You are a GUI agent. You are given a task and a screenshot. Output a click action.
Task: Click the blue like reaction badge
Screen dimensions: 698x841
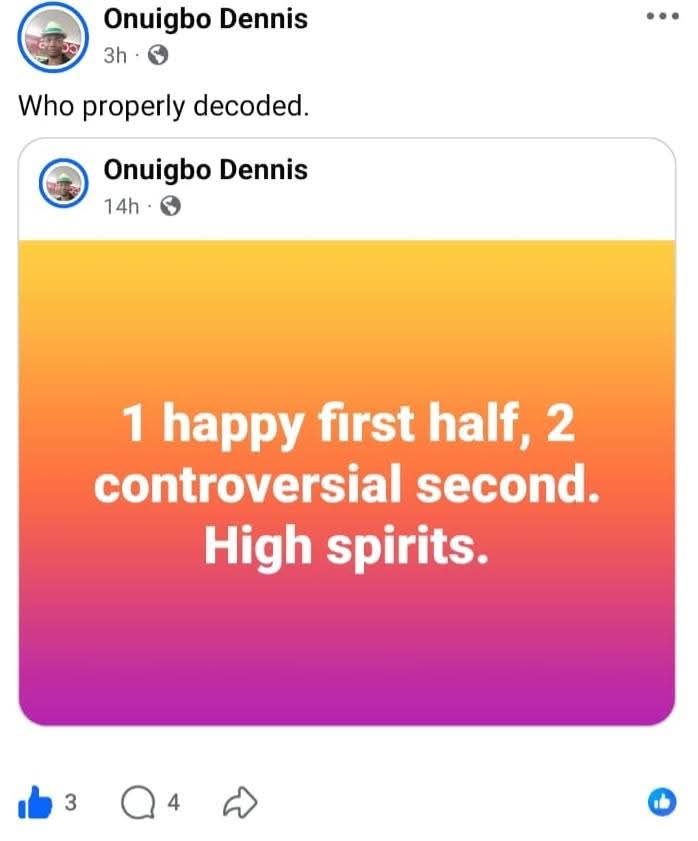[663, 801]
